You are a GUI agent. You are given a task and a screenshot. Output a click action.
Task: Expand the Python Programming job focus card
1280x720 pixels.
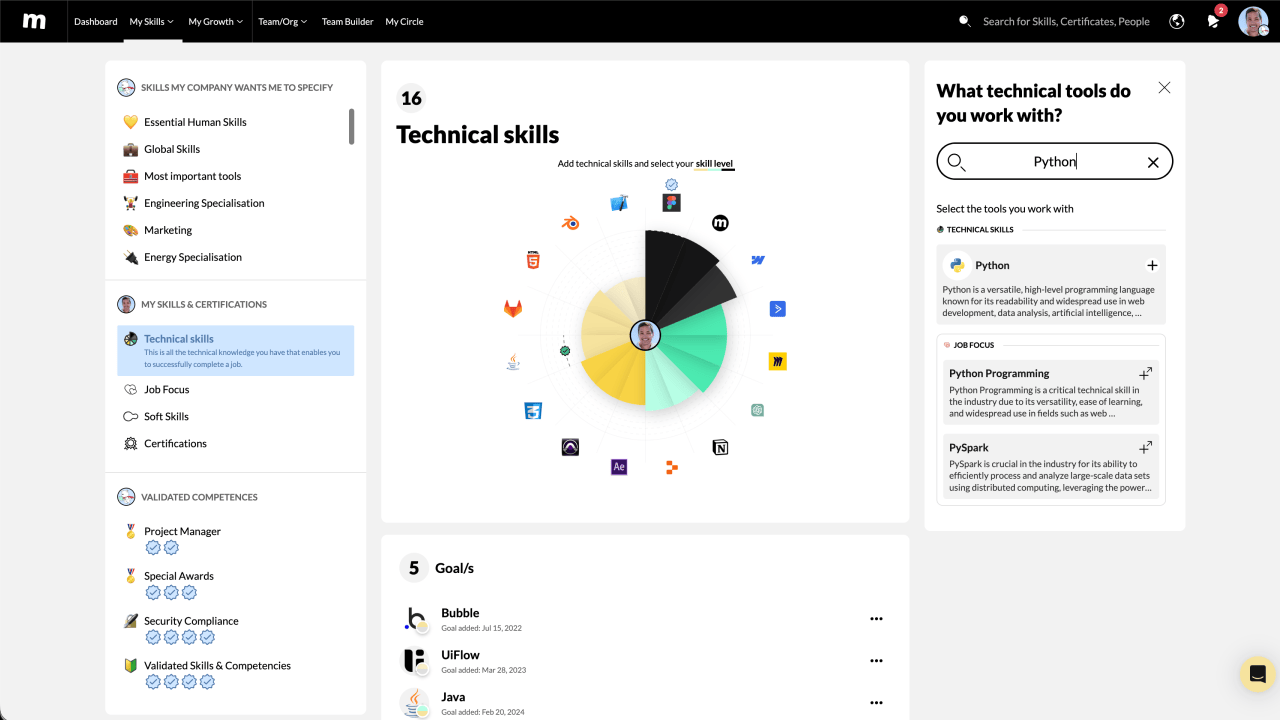click(x=1146, y=373)
